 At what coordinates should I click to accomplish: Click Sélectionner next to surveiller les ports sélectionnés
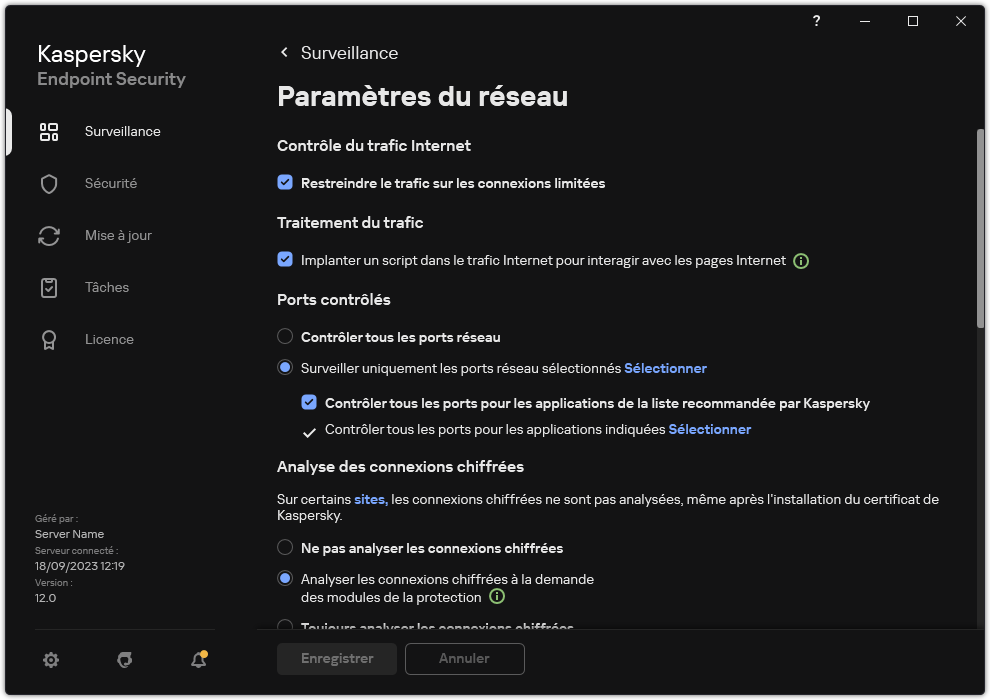tap(666, 368)
